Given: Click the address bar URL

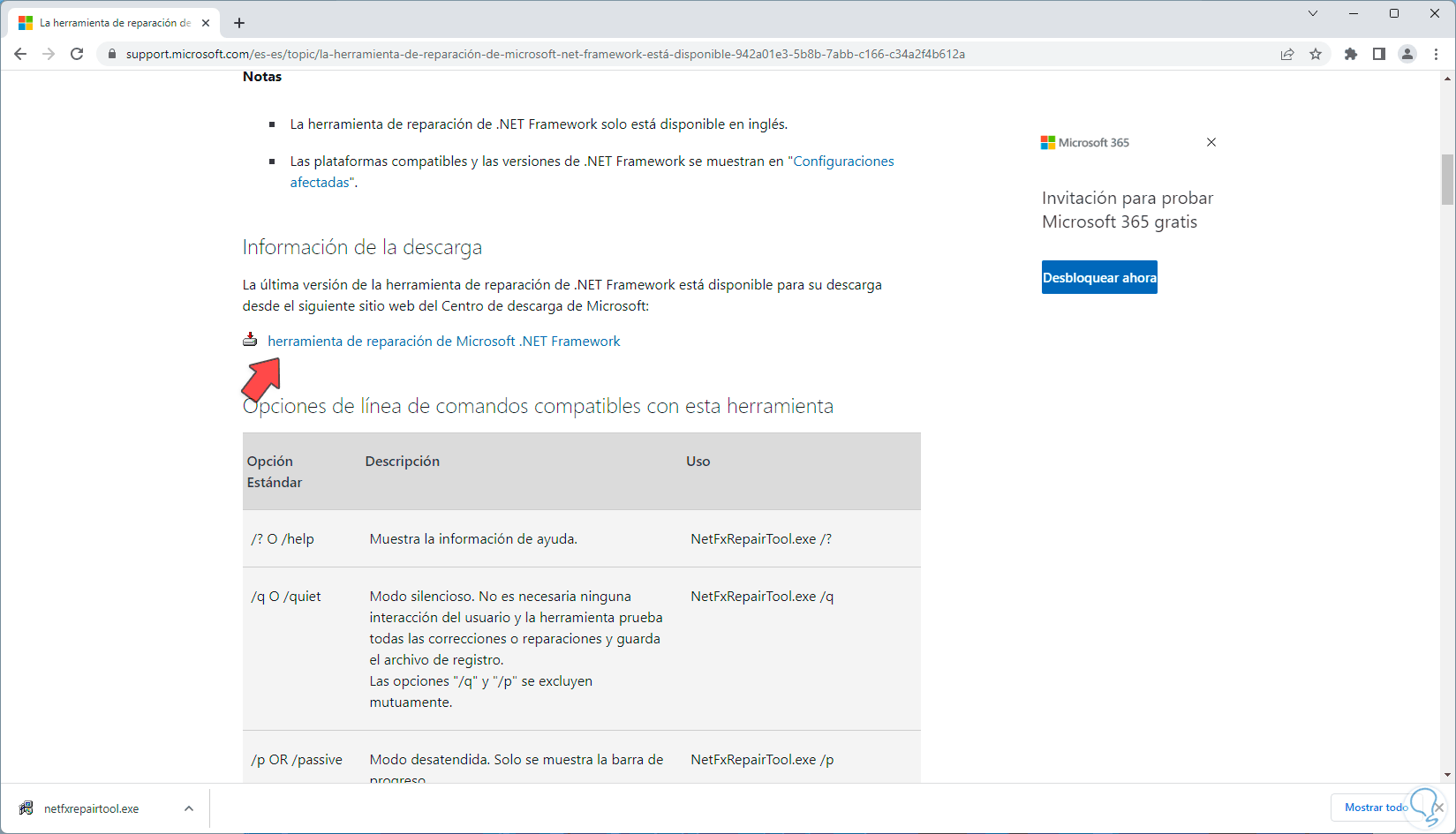Looking at the screenshot, I should [x=546, y=54].
